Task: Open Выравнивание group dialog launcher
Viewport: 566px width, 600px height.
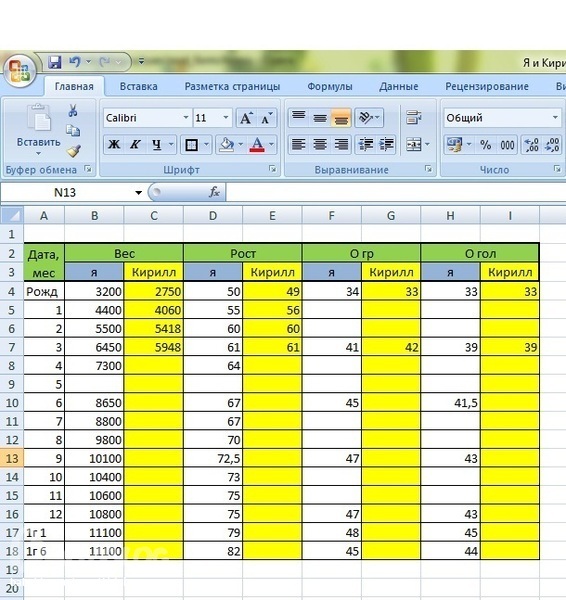Action: pyautogui.click(x=428, y=169)
